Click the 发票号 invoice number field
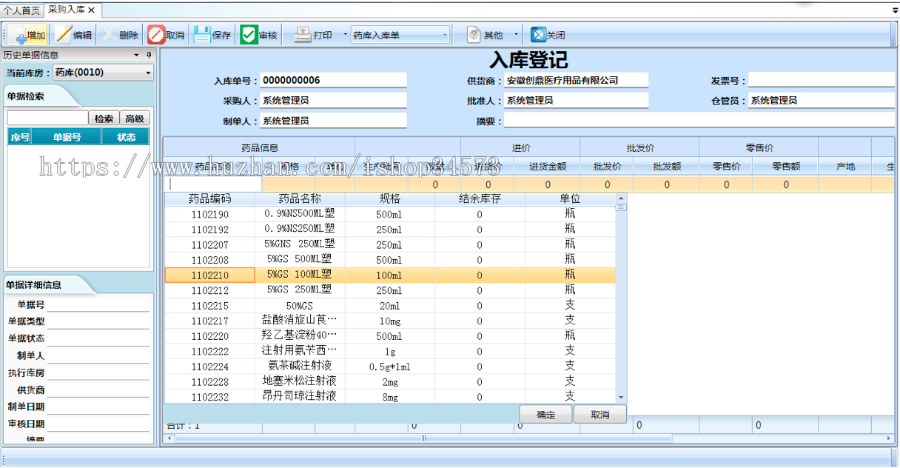This screenshot has width=900, height=468. tap(821, 80)
